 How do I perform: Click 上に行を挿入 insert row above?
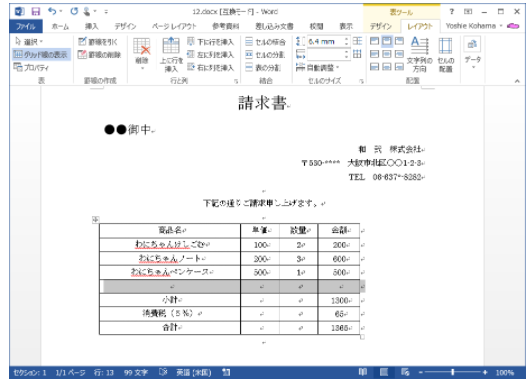coord(171,54)
